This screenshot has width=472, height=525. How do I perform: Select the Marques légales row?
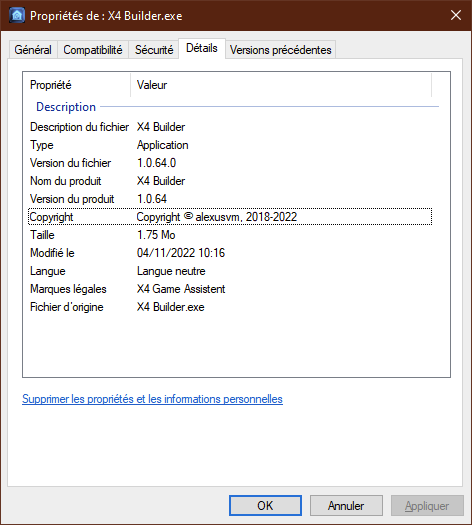coord(230,289)
